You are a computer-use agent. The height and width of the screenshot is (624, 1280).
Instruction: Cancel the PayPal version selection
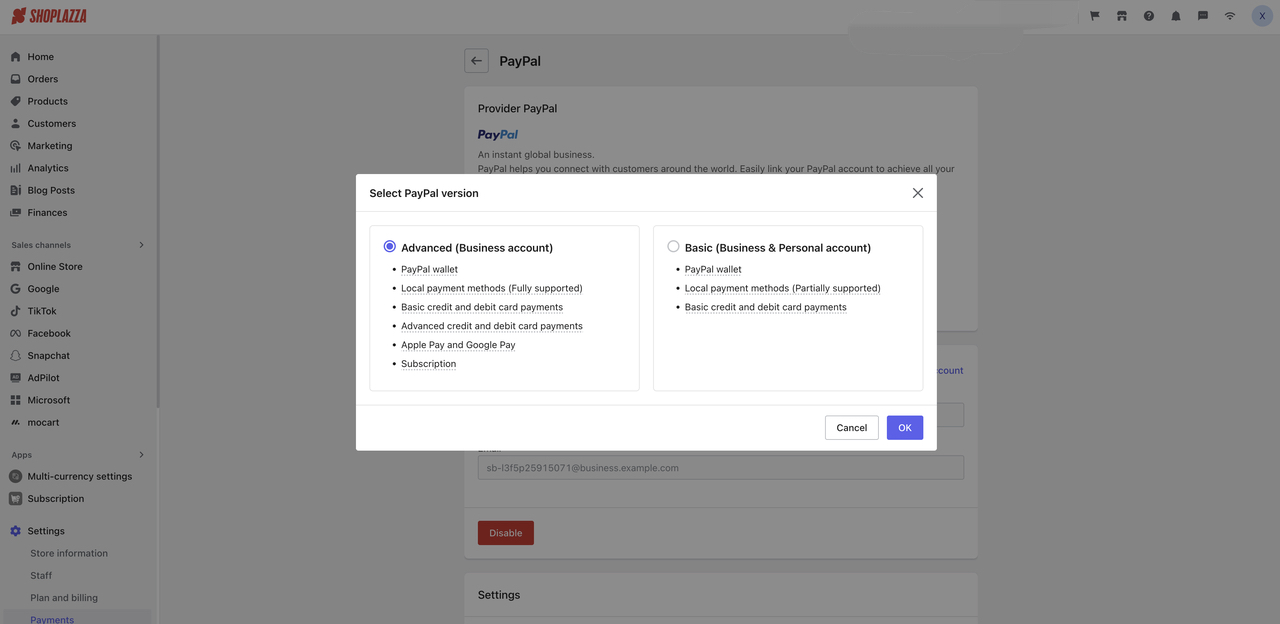(851, 426)
